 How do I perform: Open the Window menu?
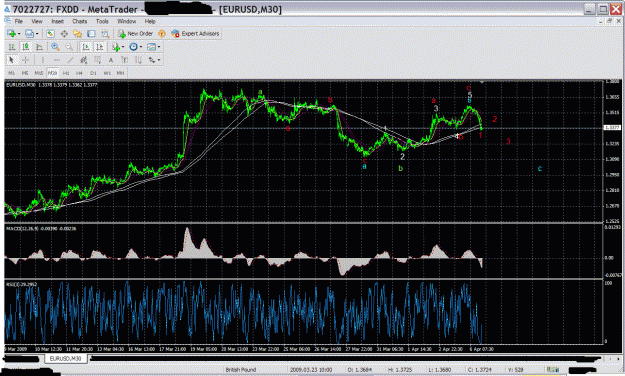click(126, 21)
